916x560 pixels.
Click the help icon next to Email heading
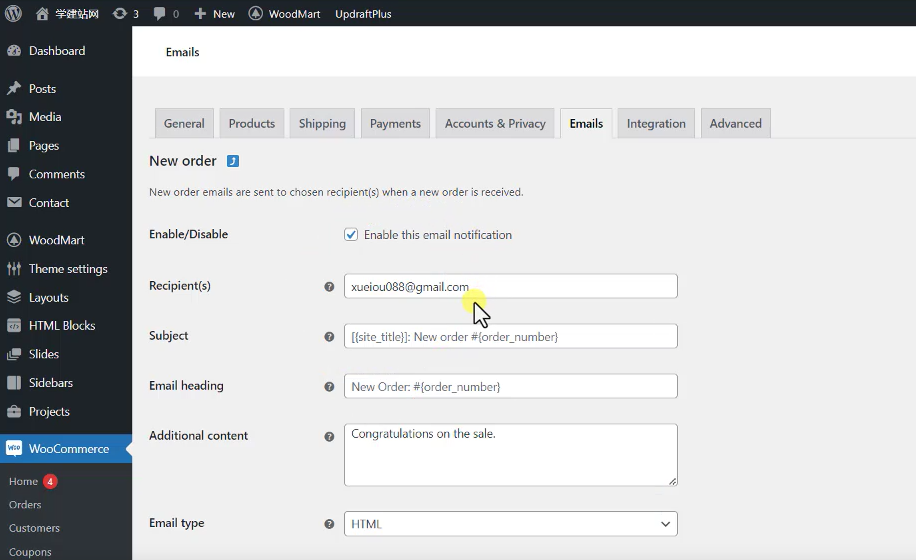point(329,387)
